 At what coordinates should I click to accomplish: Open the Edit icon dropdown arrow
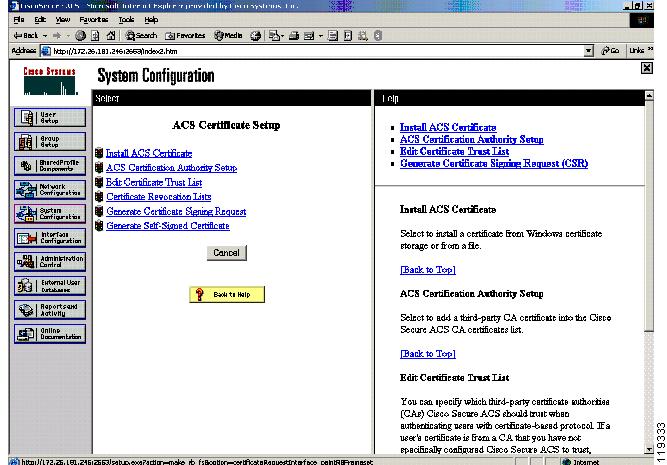click(321, 36)
